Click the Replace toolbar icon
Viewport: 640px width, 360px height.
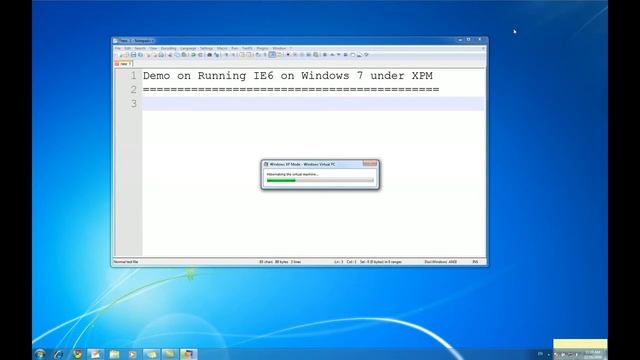click(x=217, y=55)
